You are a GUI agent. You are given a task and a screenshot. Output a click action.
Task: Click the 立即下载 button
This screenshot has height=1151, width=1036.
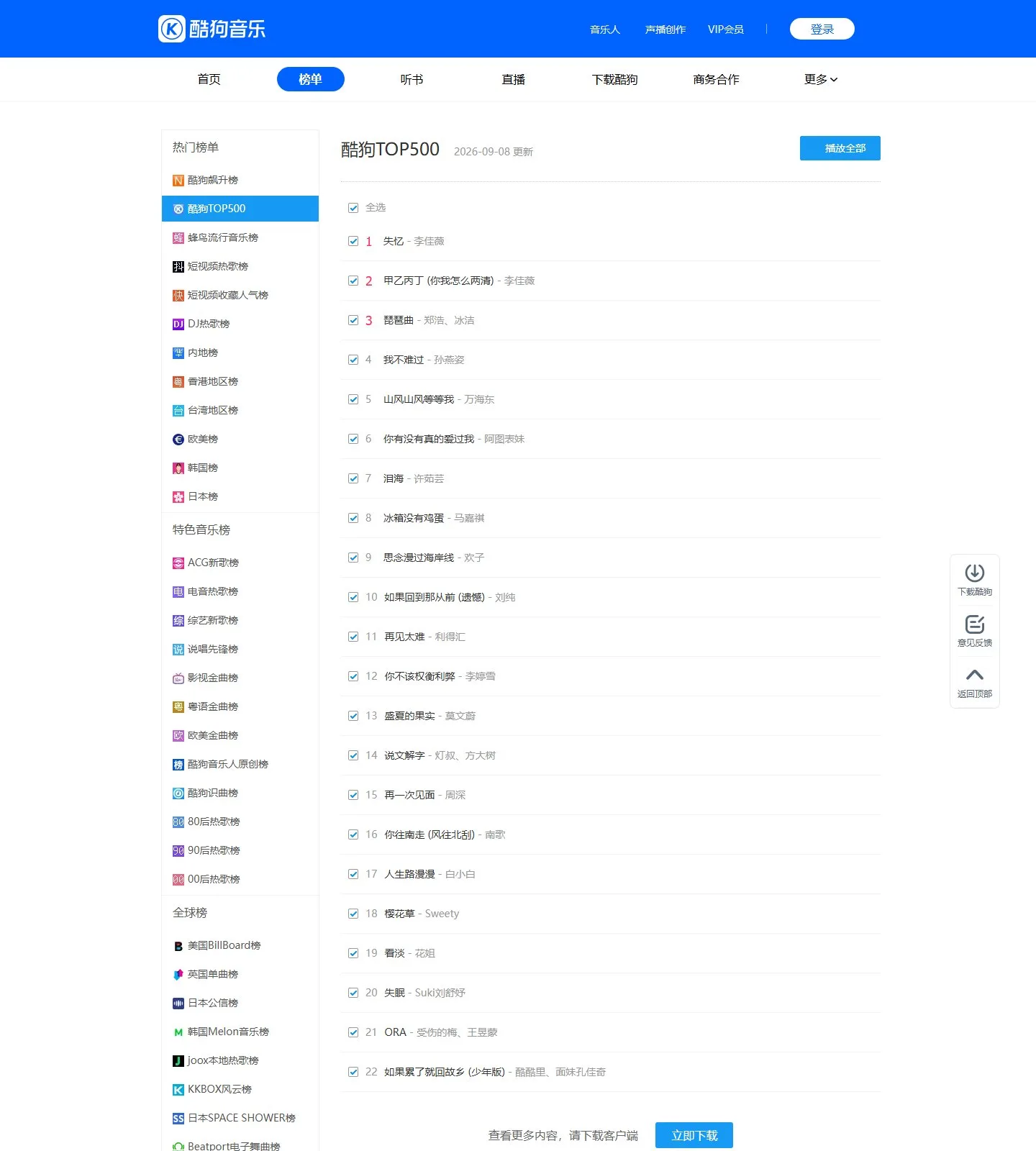click(694, 1135)
